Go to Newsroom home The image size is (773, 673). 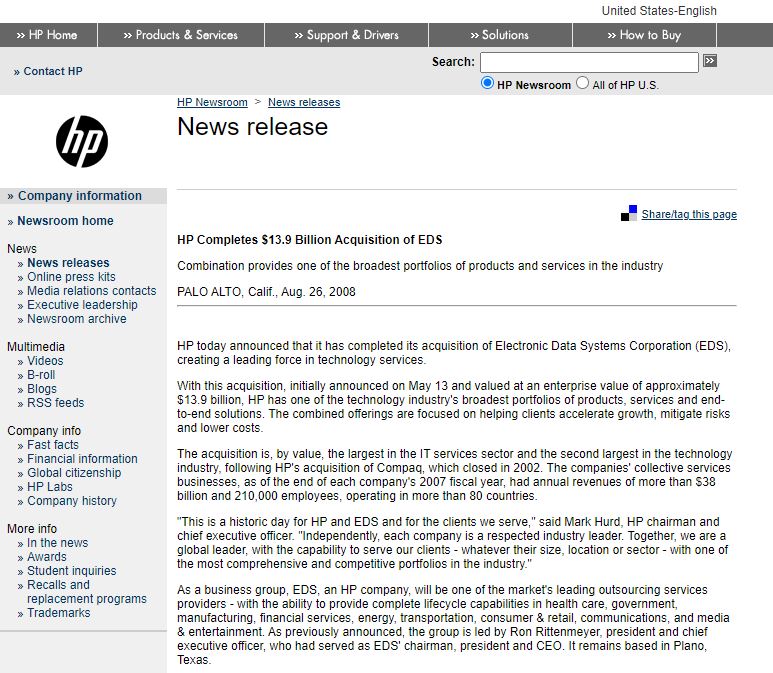pyautogui.click(x=65, y=221)
